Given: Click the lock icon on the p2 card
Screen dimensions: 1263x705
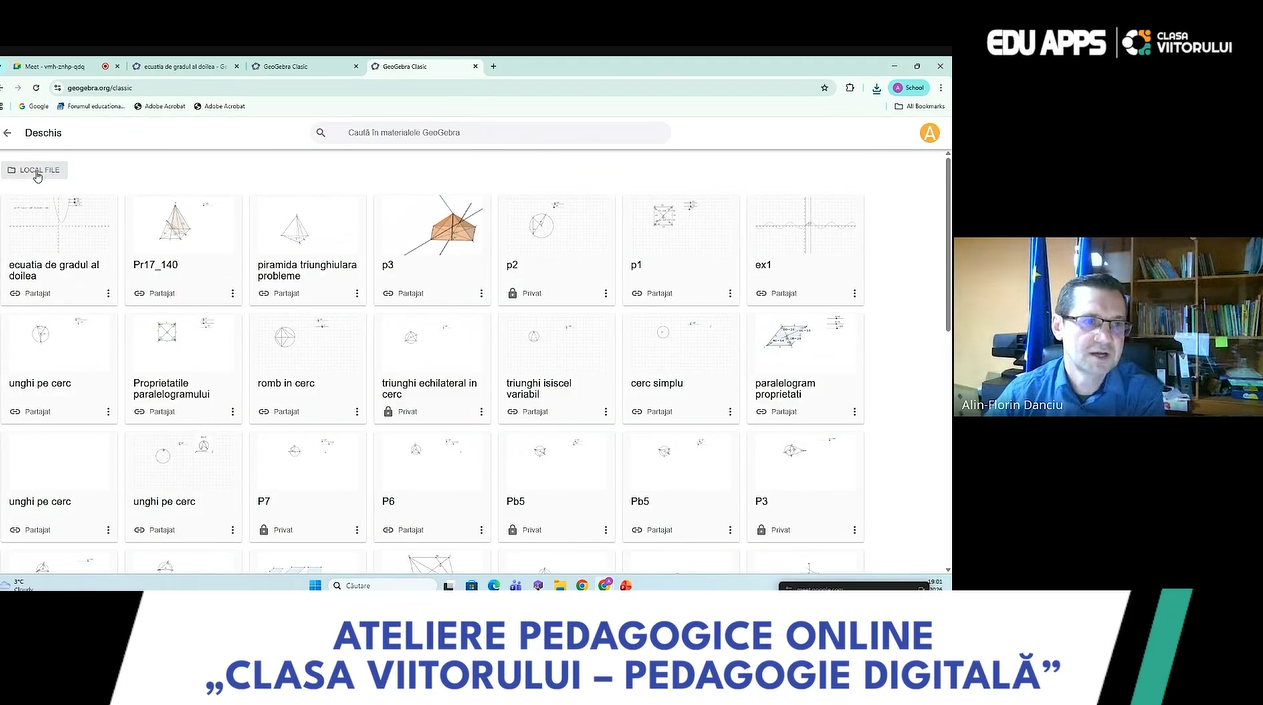Looking at the screenshot, I should point(513,294).
